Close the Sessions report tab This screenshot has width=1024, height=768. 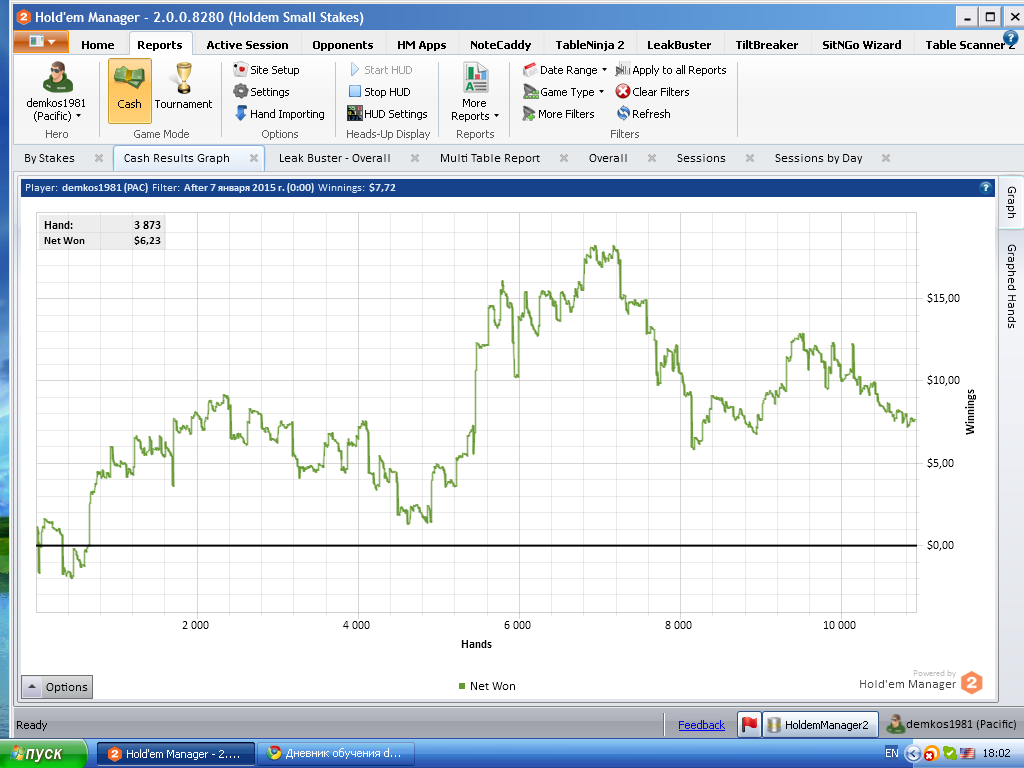[750, 158]
